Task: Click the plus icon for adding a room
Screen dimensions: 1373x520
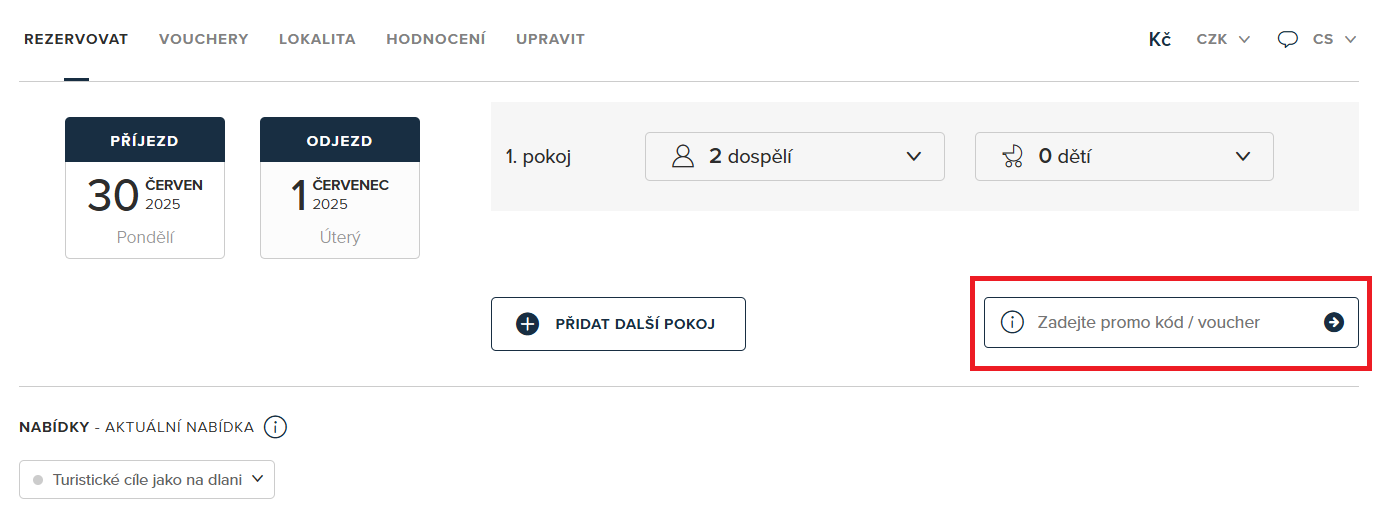Action: click(x=527, y=324)
